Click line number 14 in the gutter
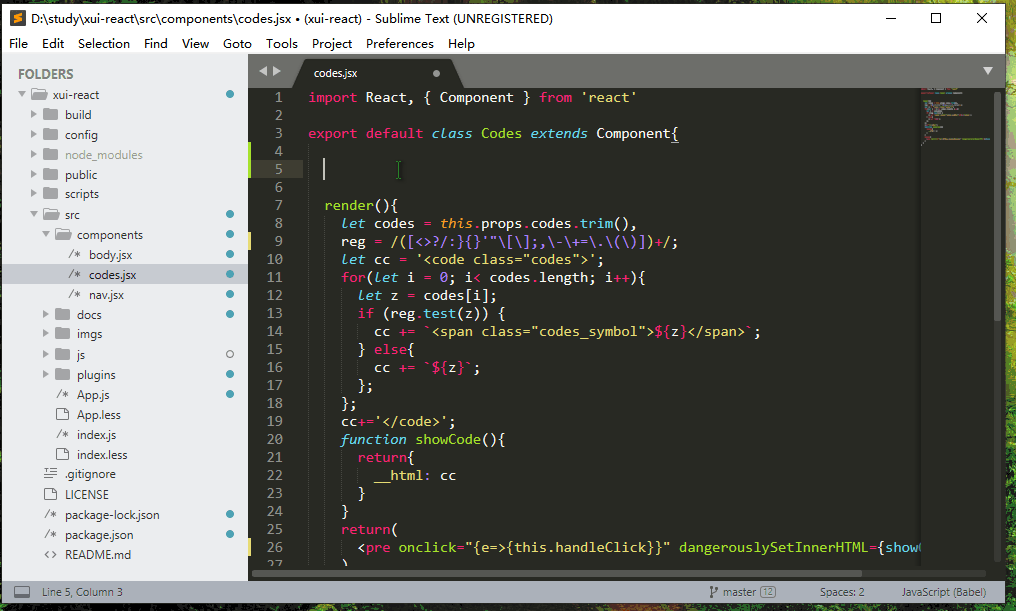This screenshot has width=1016, height=611. tap(275, 331)
